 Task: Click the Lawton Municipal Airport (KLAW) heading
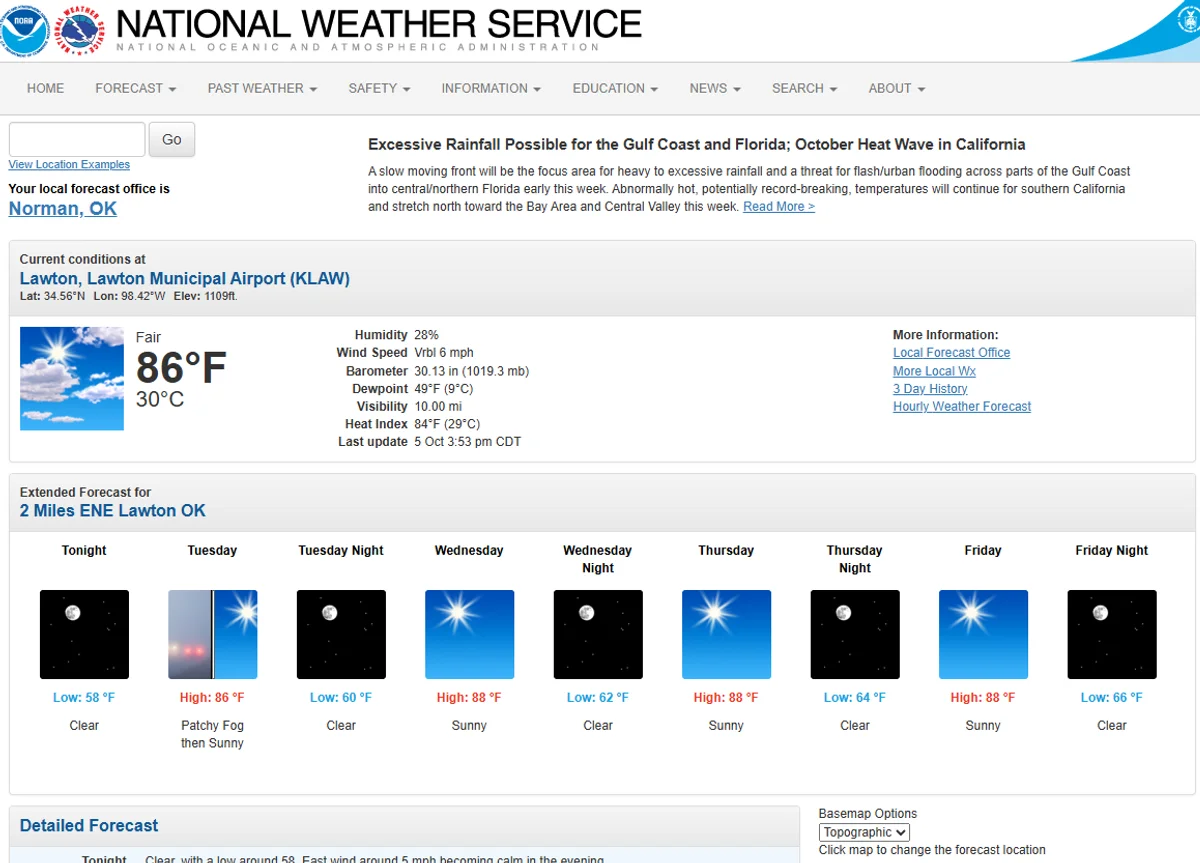pyautogui.click(x=185, y=279)
